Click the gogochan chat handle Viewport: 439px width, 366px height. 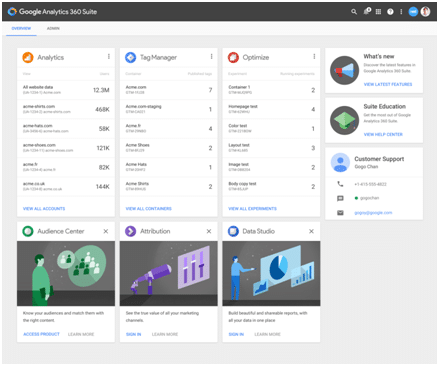pos(369,198)
